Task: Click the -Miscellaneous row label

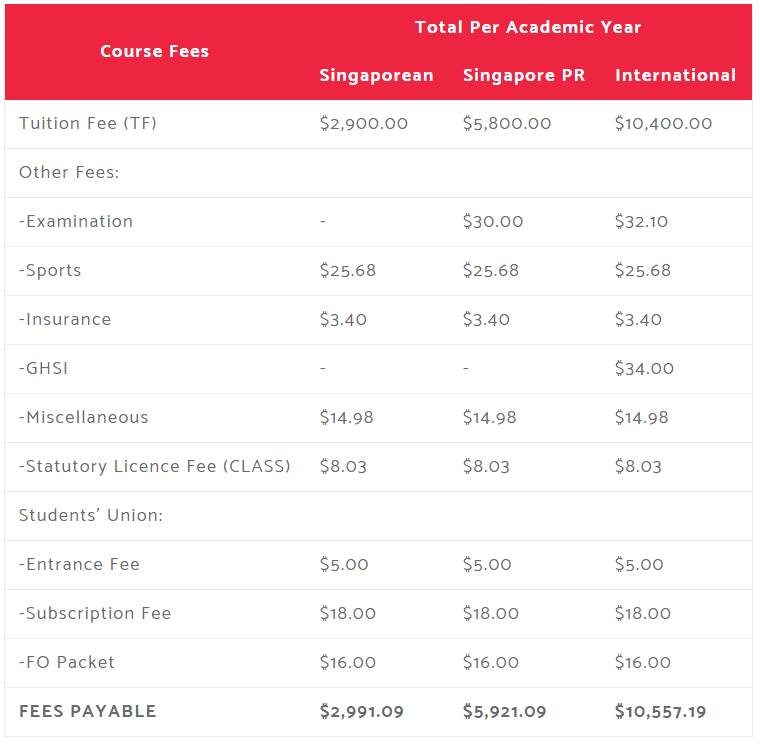Action: (x=83, y=418)
